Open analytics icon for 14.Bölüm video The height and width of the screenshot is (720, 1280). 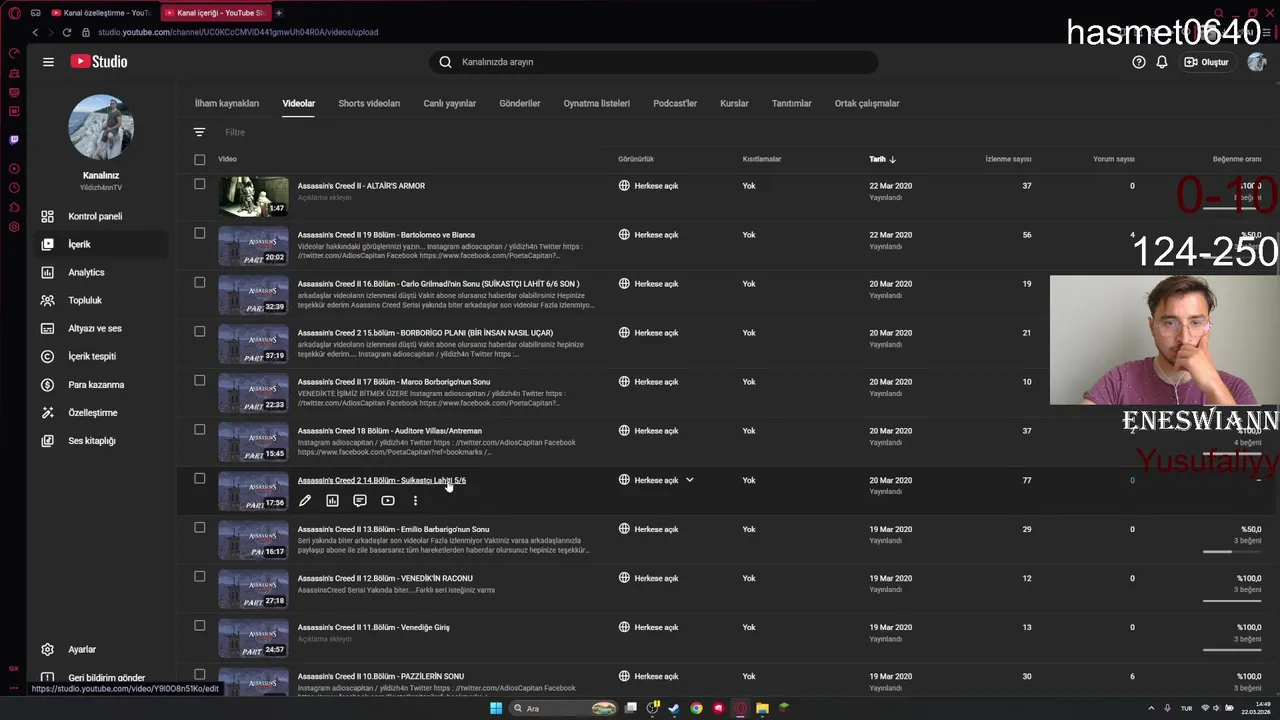coord(332,501)
